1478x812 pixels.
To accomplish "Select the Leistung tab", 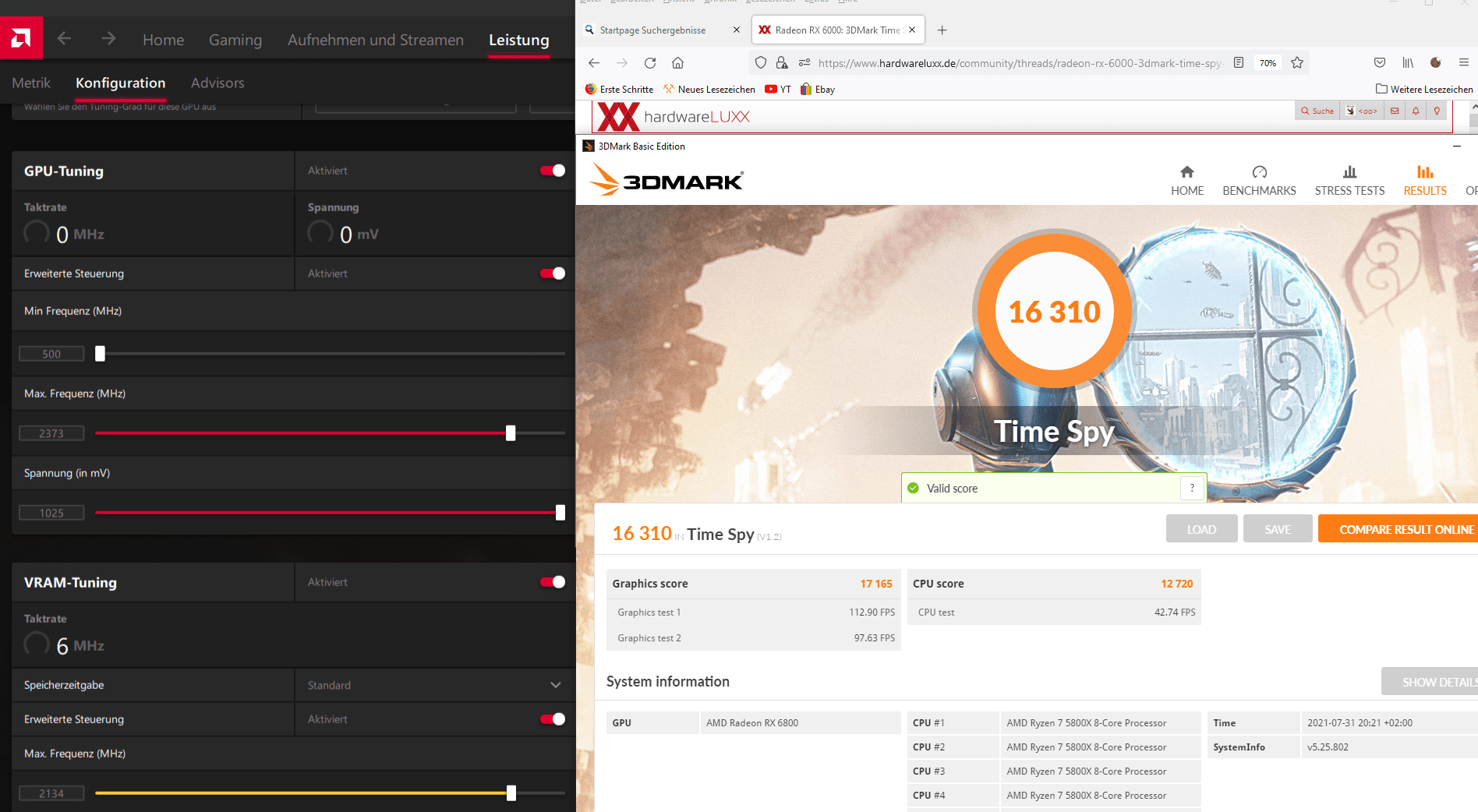I will coord(519,40).
